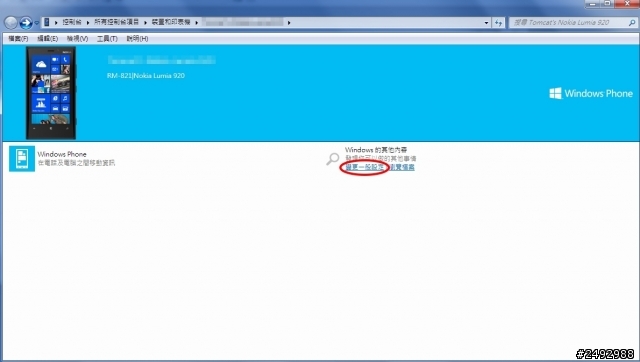Go back with the grey back arrow
This screenshot has height=362, width=640.
[x=11, y=23]
